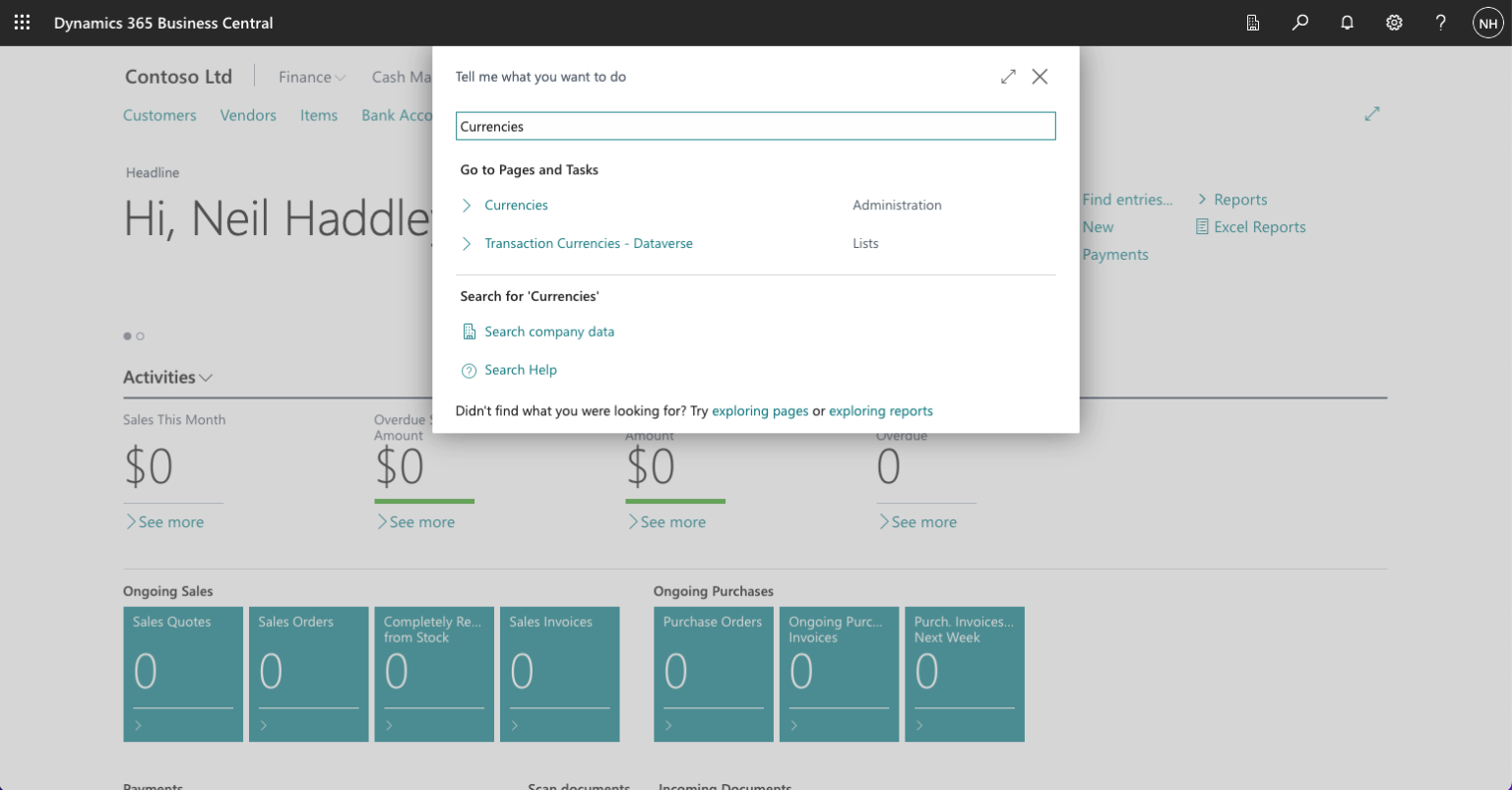Click the chevron beside Transaction Currencies - Dataverse

pos(467,243)
